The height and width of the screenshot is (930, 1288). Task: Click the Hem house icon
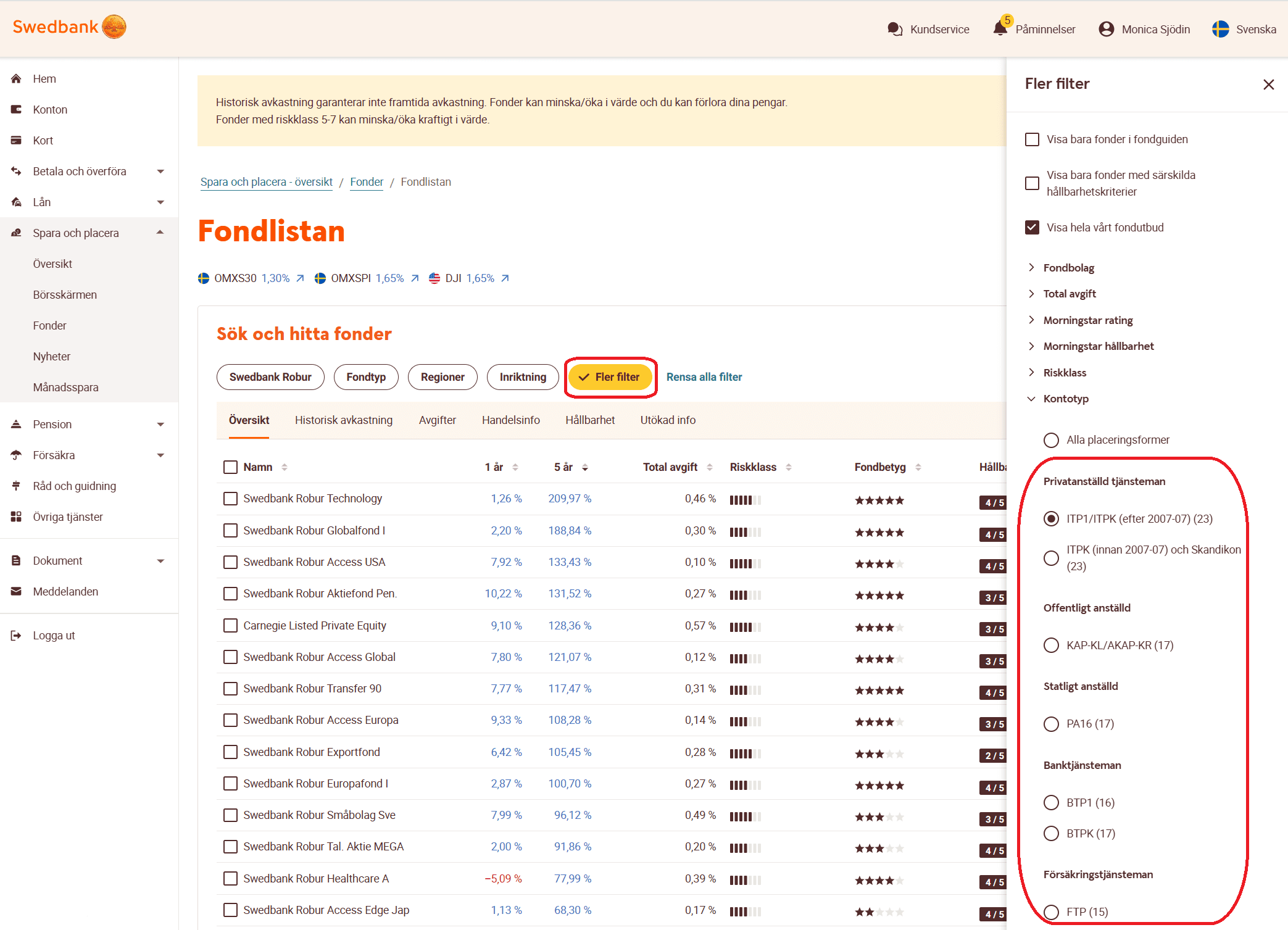pyautogui.click(x=17, y=78)
